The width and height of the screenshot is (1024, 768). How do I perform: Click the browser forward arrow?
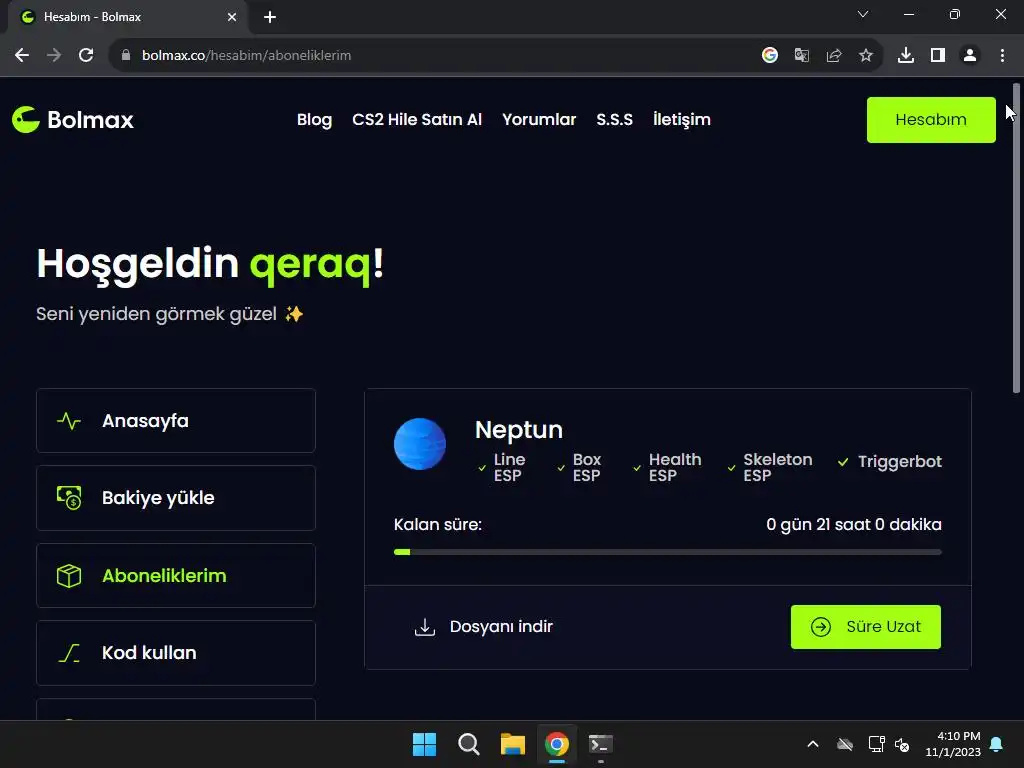(x=54, y=56)
